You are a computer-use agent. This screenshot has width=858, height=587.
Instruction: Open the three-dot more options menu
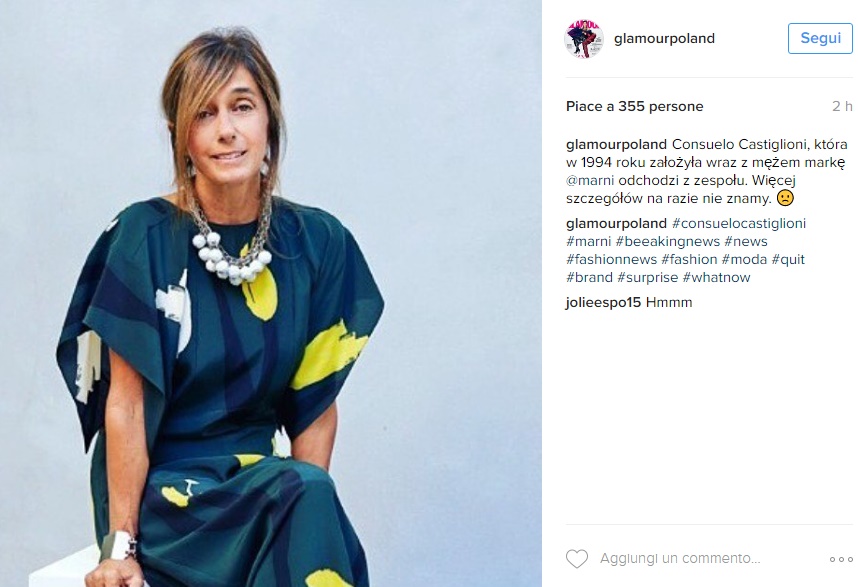pos(841,559)
